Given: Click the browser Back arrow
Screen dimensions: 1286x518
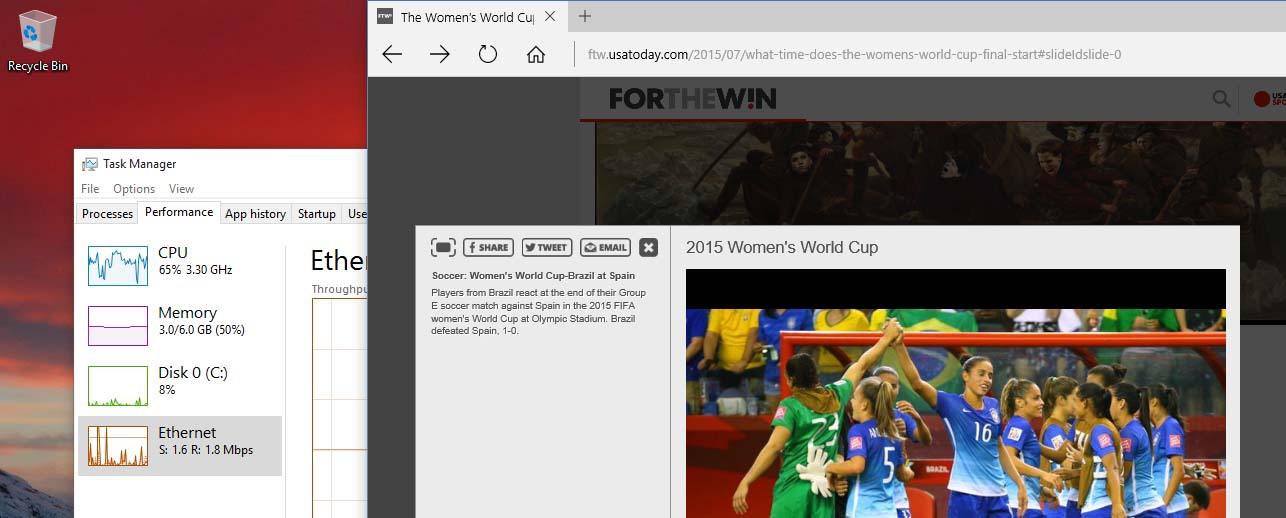Looking at the screenshot, I should coord(392,54).
